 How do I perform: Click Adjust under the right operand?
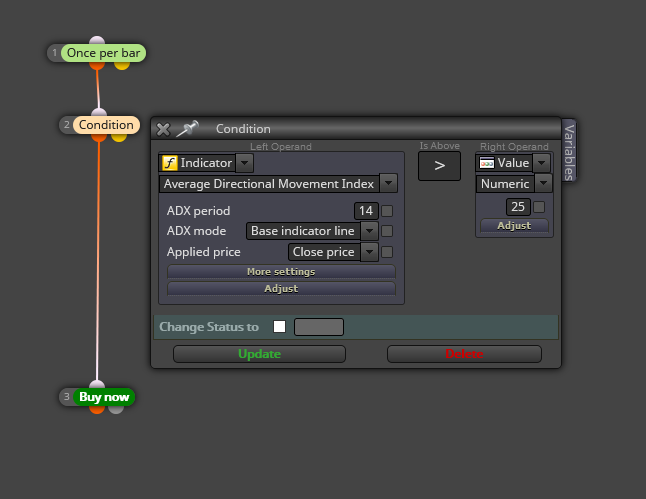point(514,226)
